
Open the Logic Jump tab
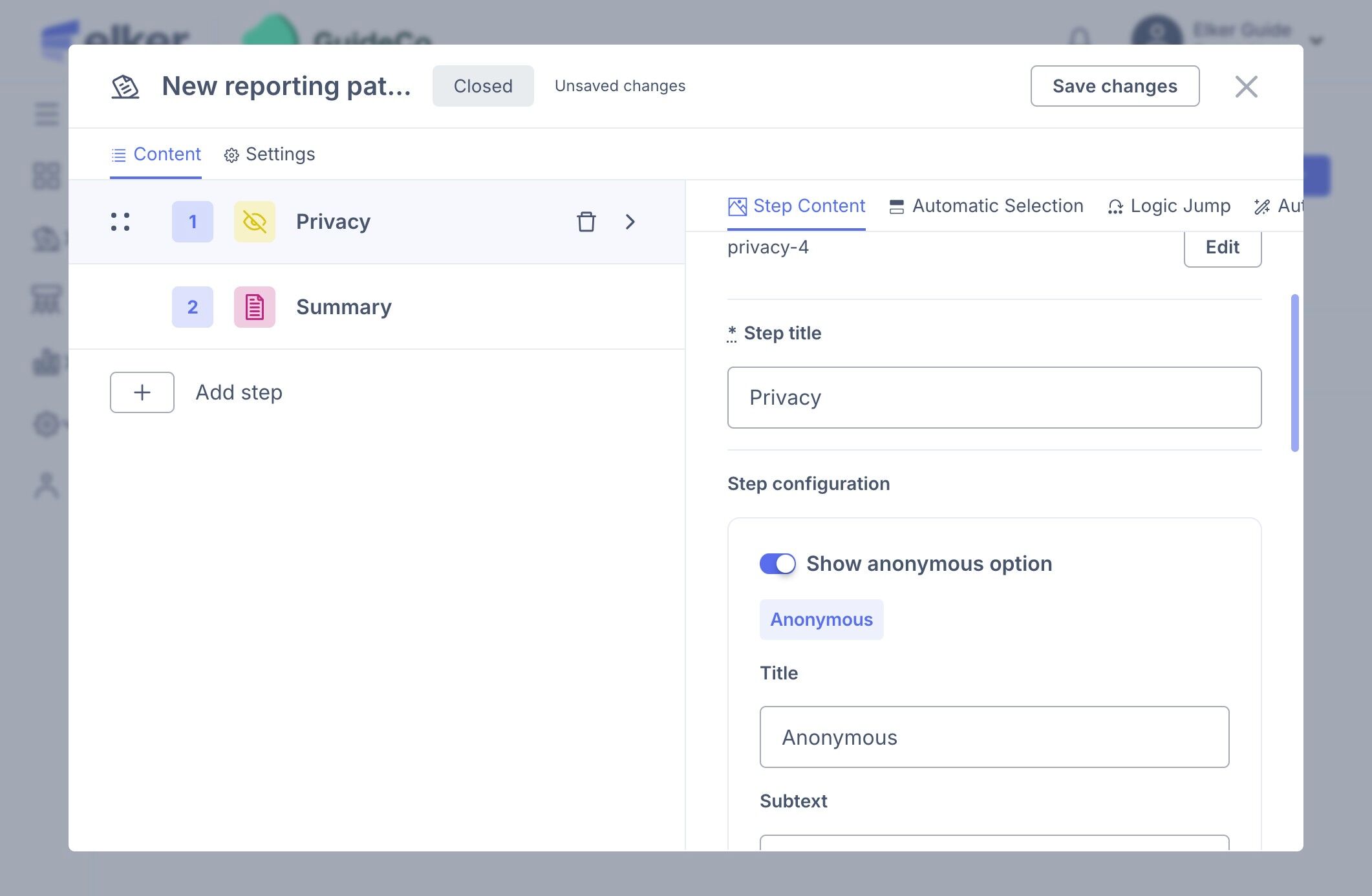point(1169,206)
